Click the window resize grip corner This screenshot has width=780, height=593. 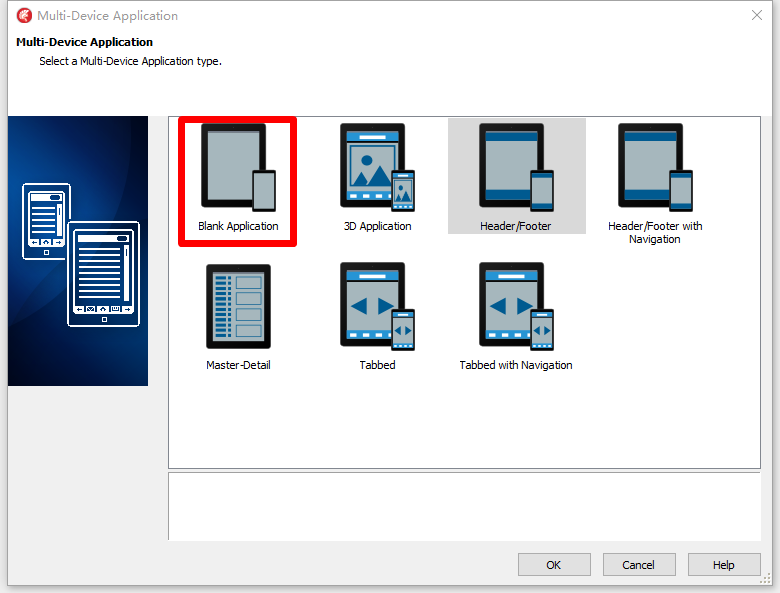(x=766, y=580)
